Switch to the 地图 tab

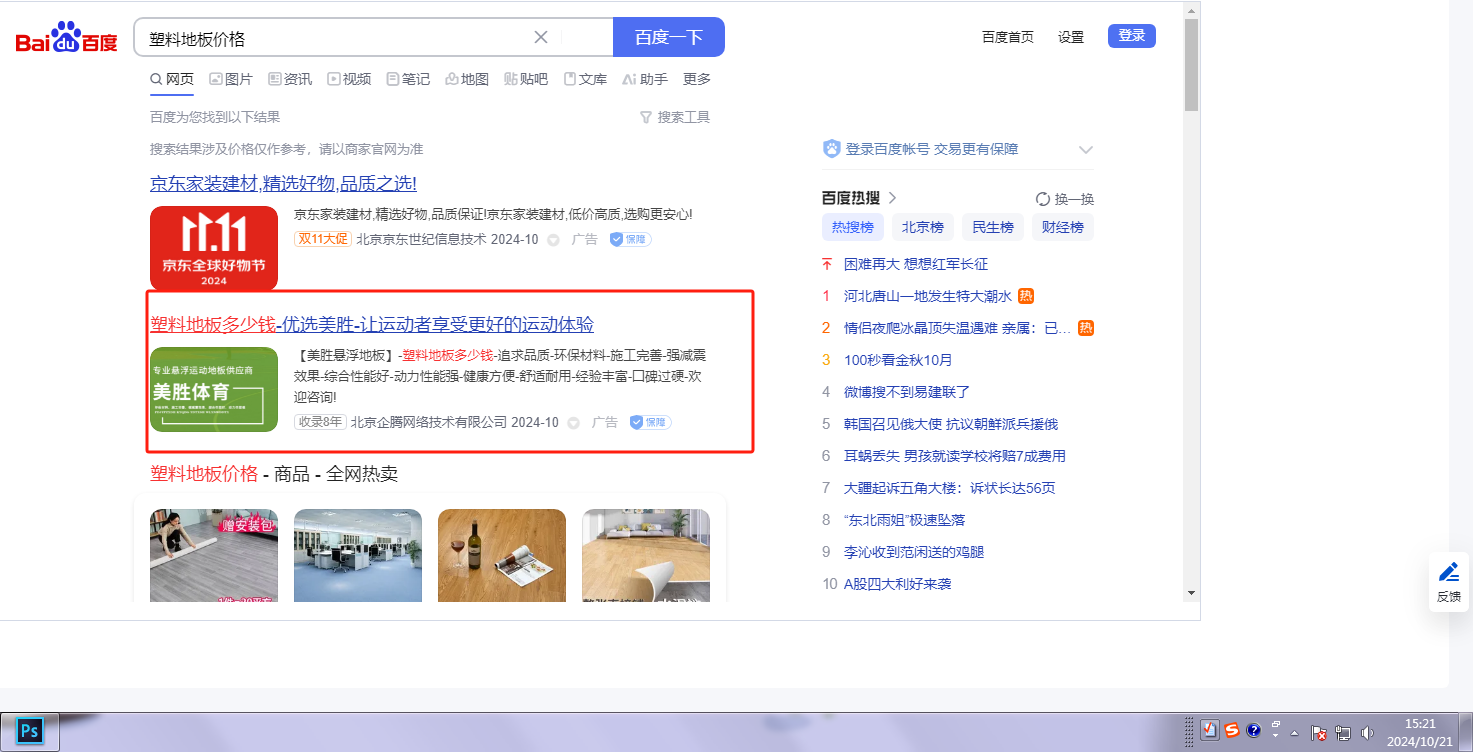pyautogui.click(x=467, y=79)
